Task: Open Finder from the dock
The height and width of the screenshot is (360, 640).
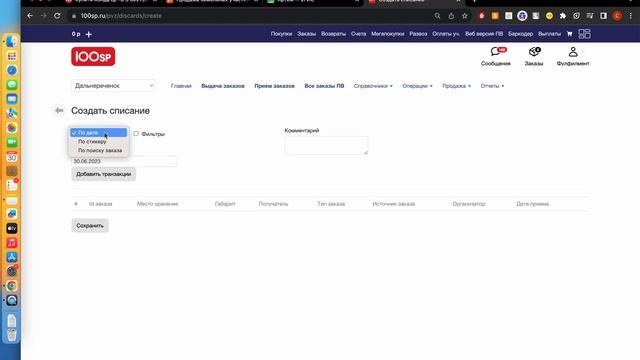Action: pyautogui.click(x=12, y=41)
